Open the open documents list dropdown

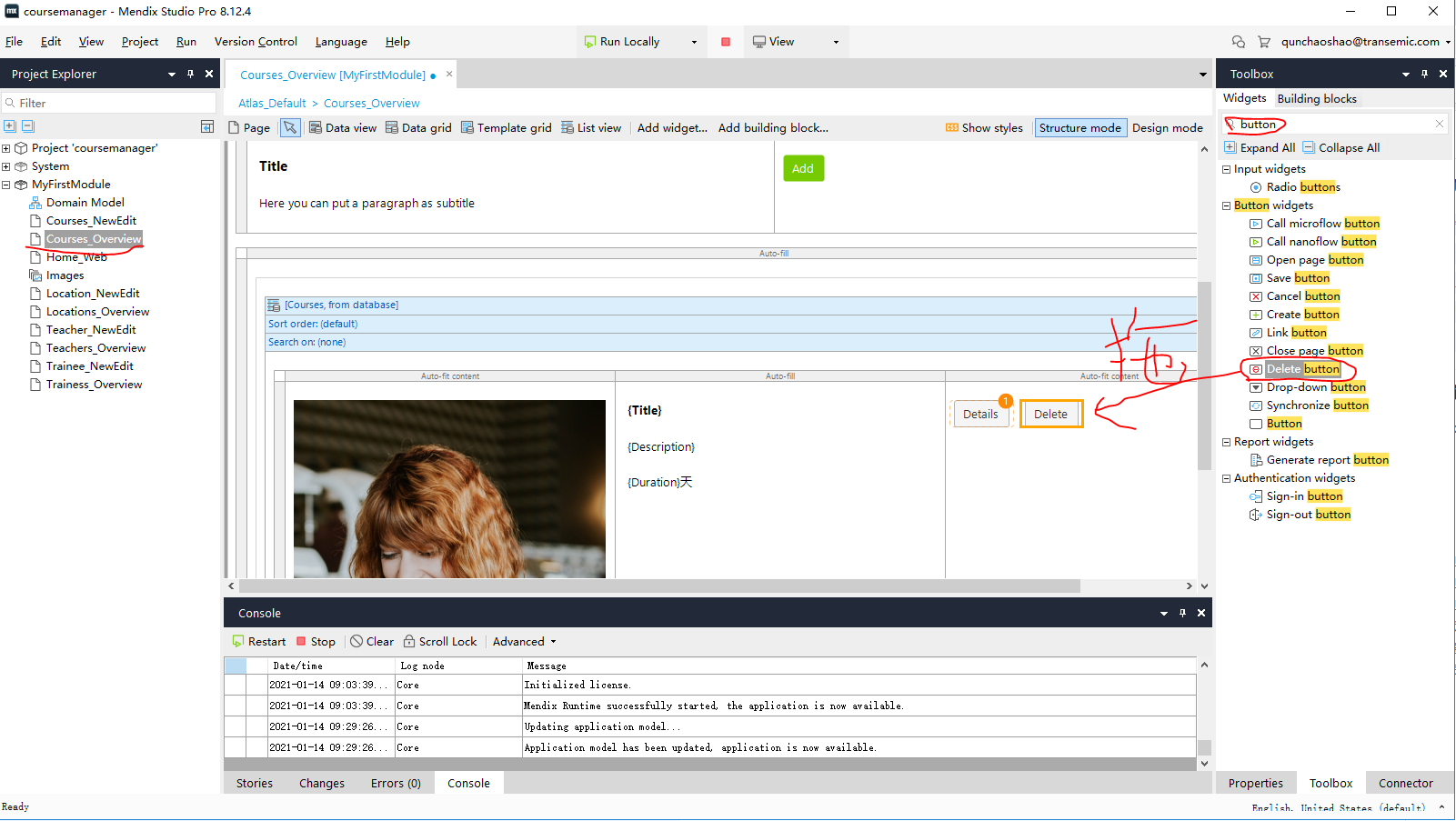click(x=1203, y=75)
